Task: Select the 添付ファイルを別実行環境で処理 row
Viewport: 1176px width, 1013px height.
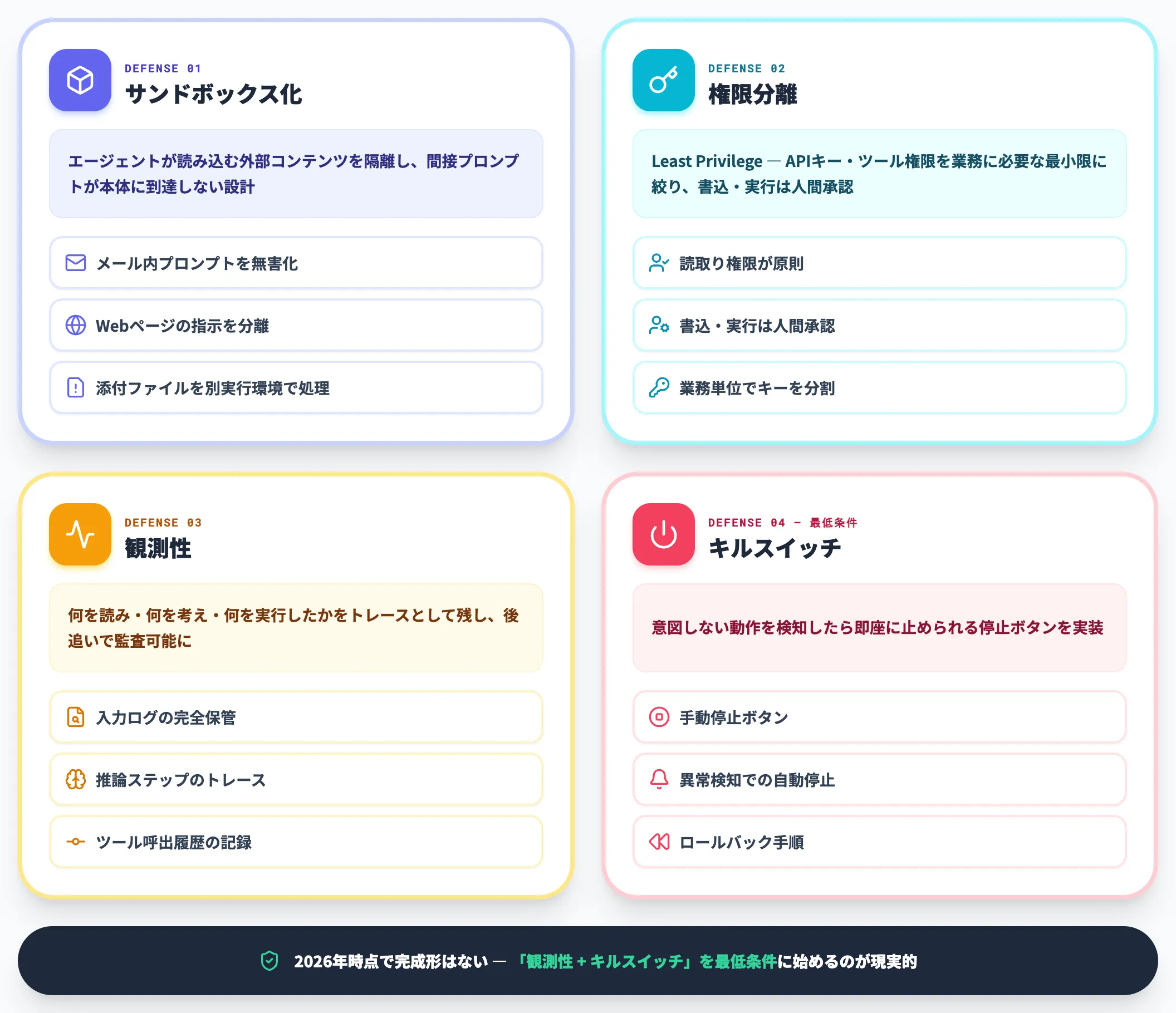Action: click(x=296, y=388)
